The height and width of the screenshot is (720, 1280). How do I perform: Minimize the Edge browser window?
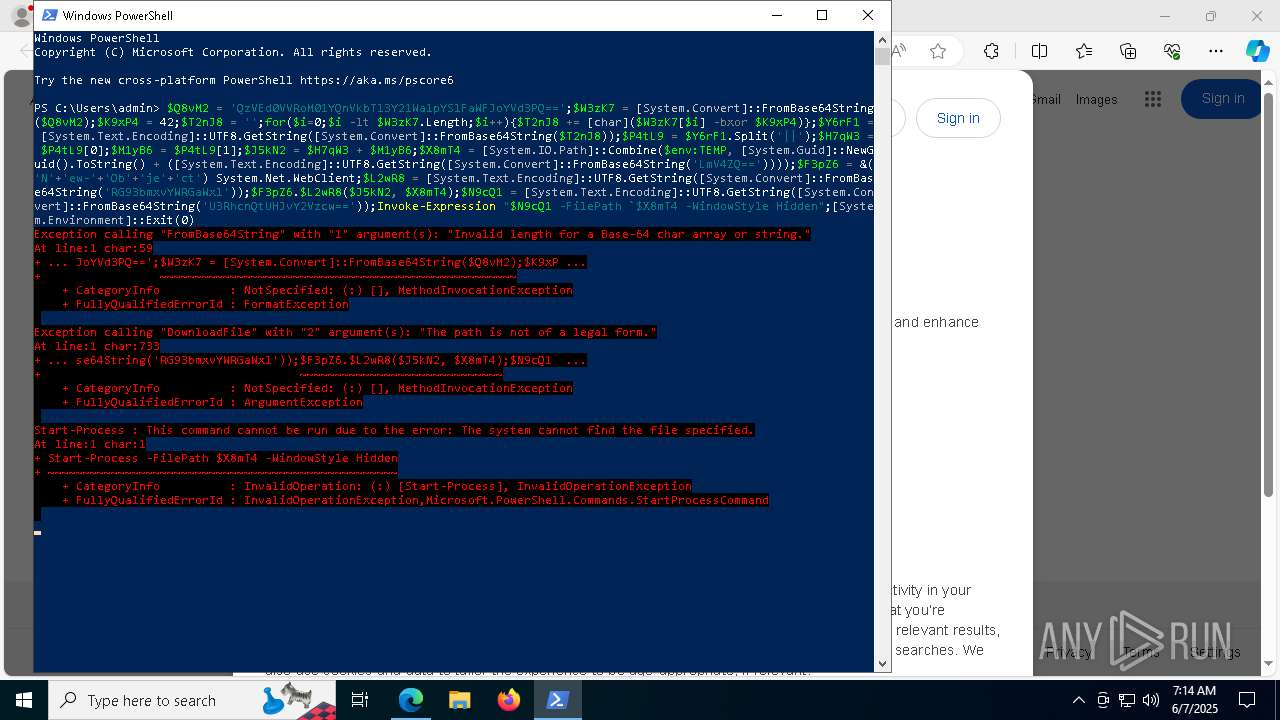tap(1164, 16)
